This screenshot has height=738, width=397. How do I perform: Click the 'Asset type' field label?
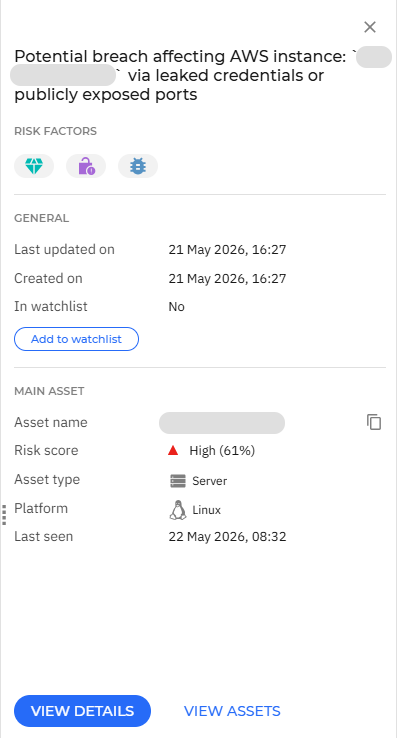point(47,480)
